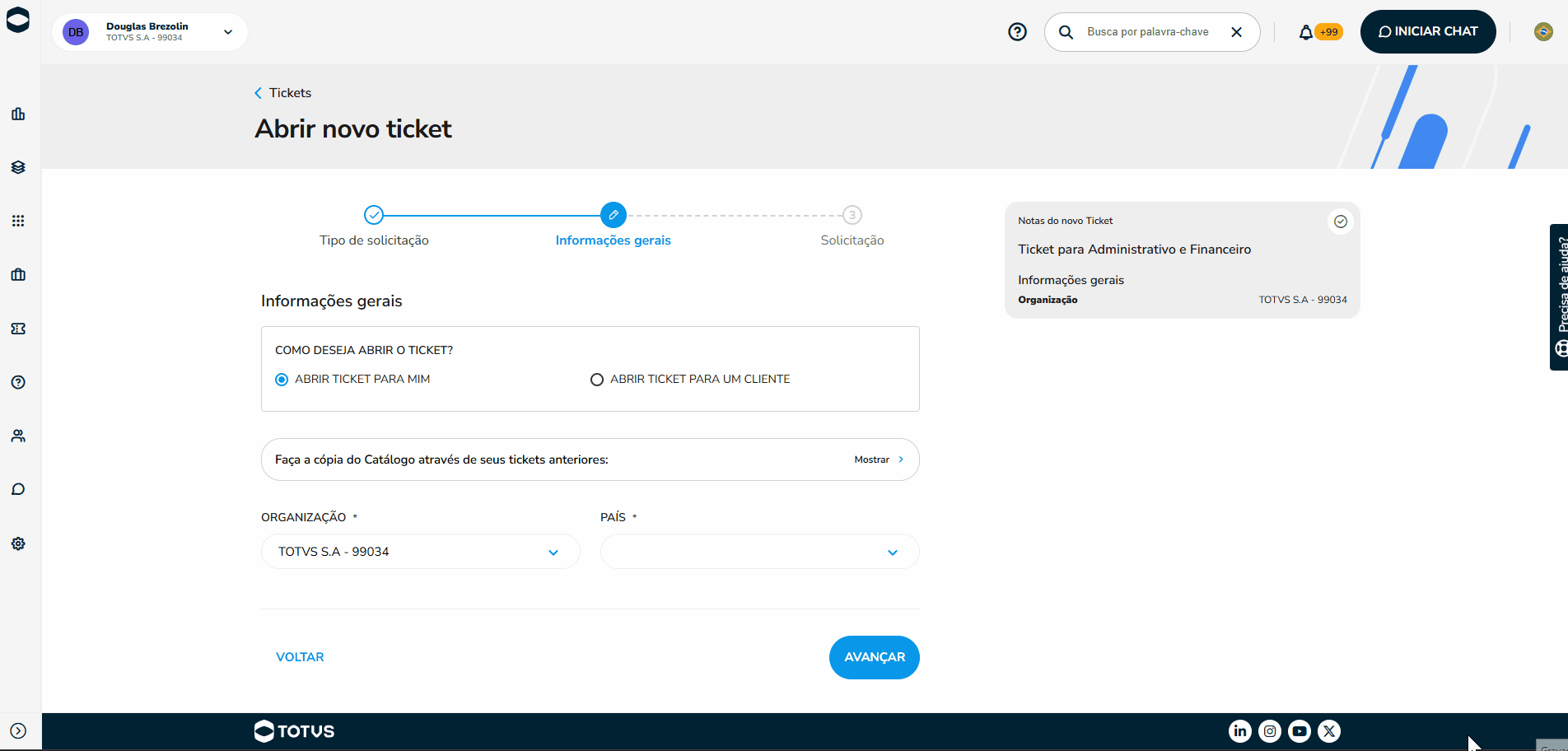
Task: Open the stacked layers sidebar icon
Action: pos(18,167)
